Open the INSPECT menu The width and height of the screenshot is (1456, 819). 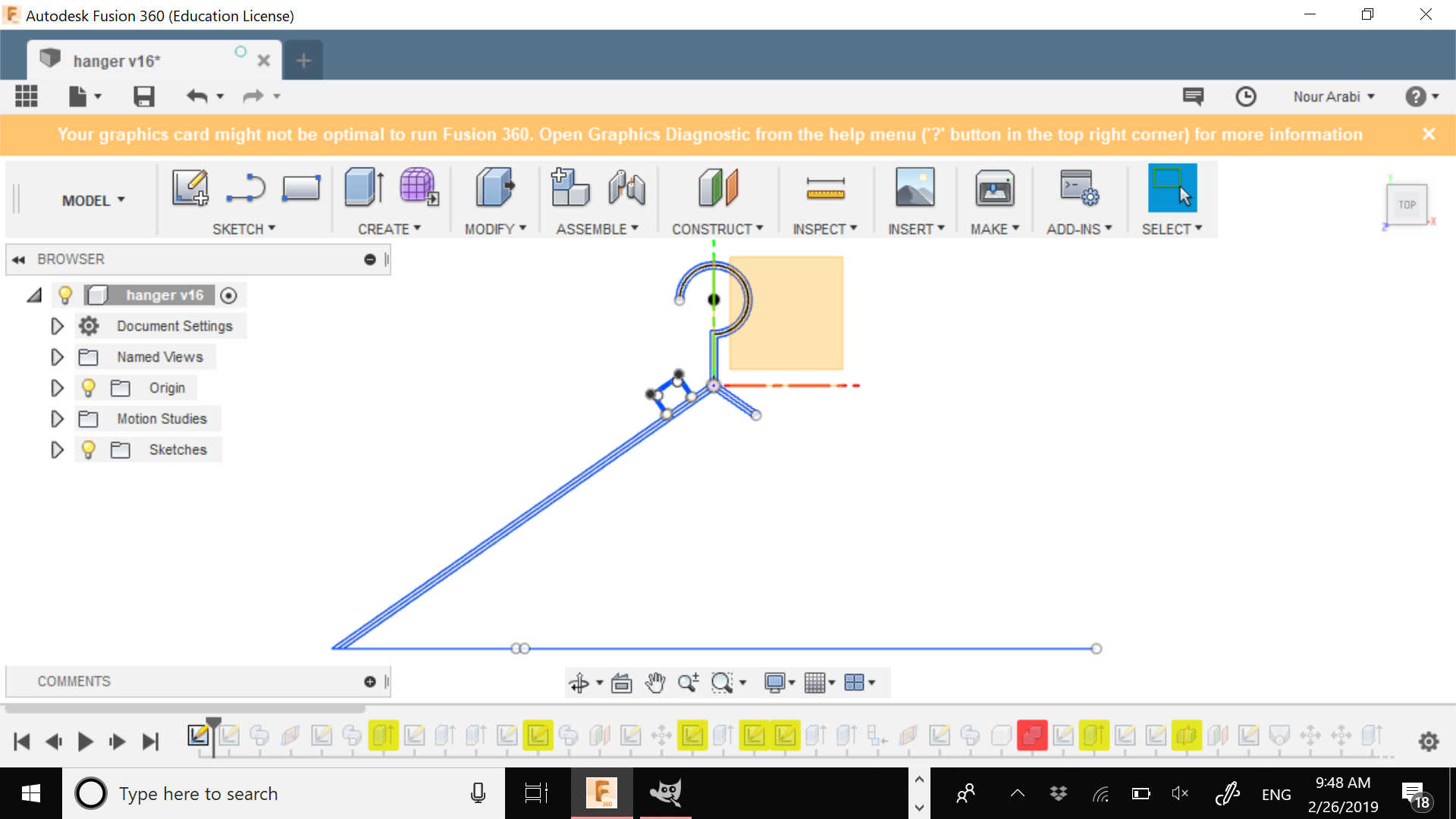824,229
